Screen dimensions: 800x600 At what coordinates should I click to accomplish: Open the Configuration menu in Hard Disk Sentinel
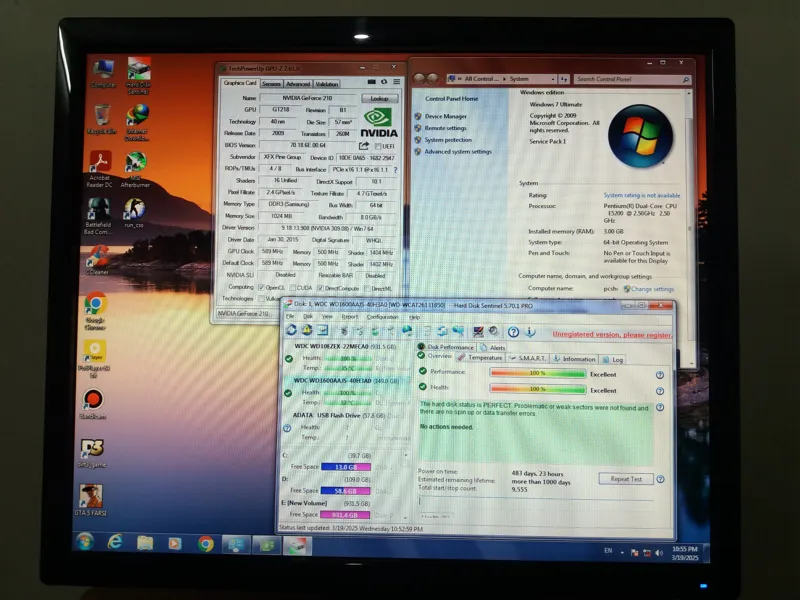pos(382,317)
